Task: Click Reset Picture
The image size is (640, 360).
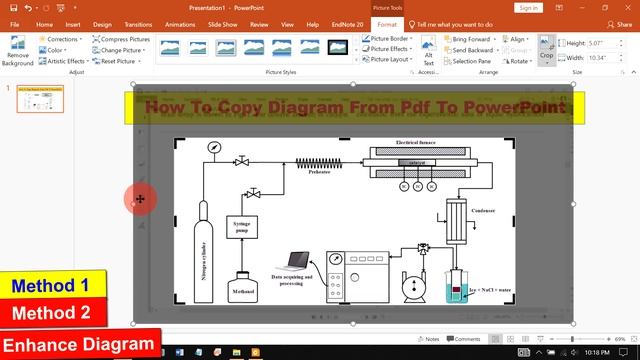Action: tap(117, 61)
